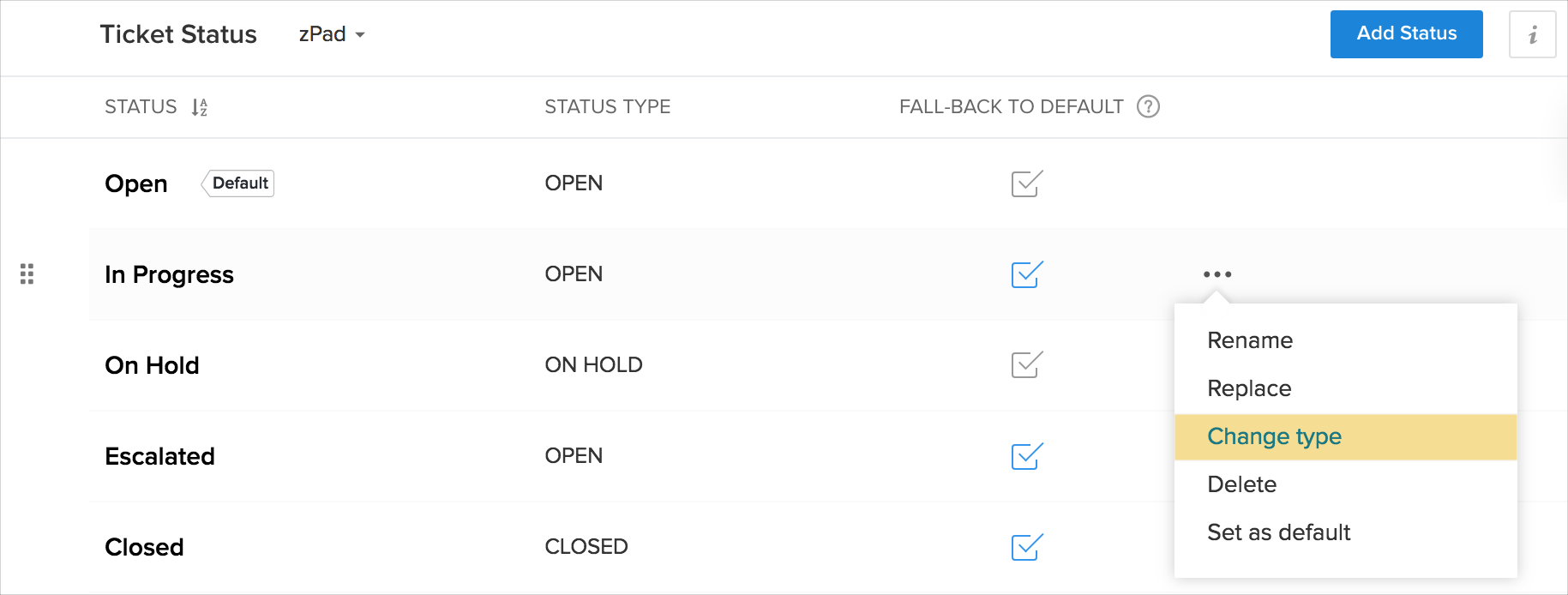This screenshot has width=1568, height=595.
Task: Select the Closed status row name
Action: 144,547
